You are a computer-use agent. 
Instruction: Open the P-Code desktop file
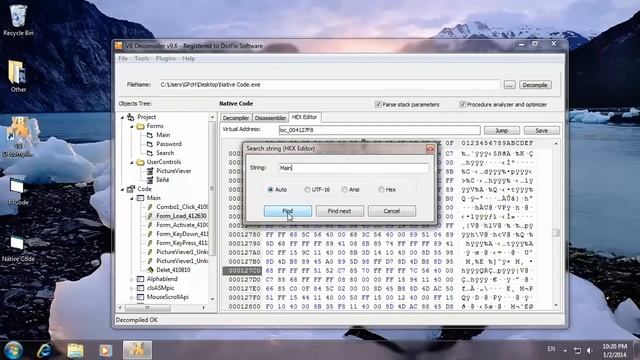pos(18,191)
